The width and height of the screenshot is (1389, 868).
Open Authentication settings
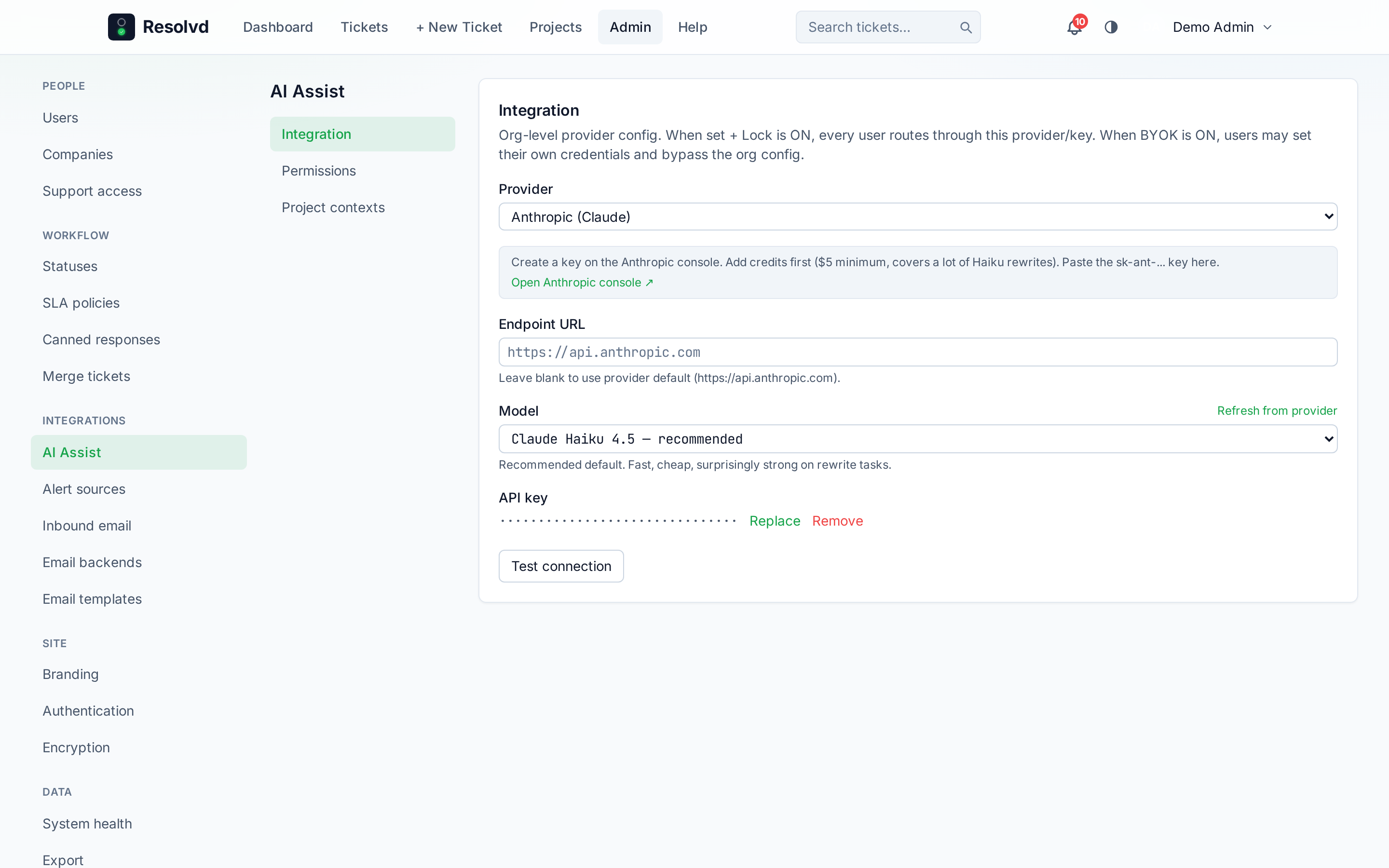[x=138, y=711]
